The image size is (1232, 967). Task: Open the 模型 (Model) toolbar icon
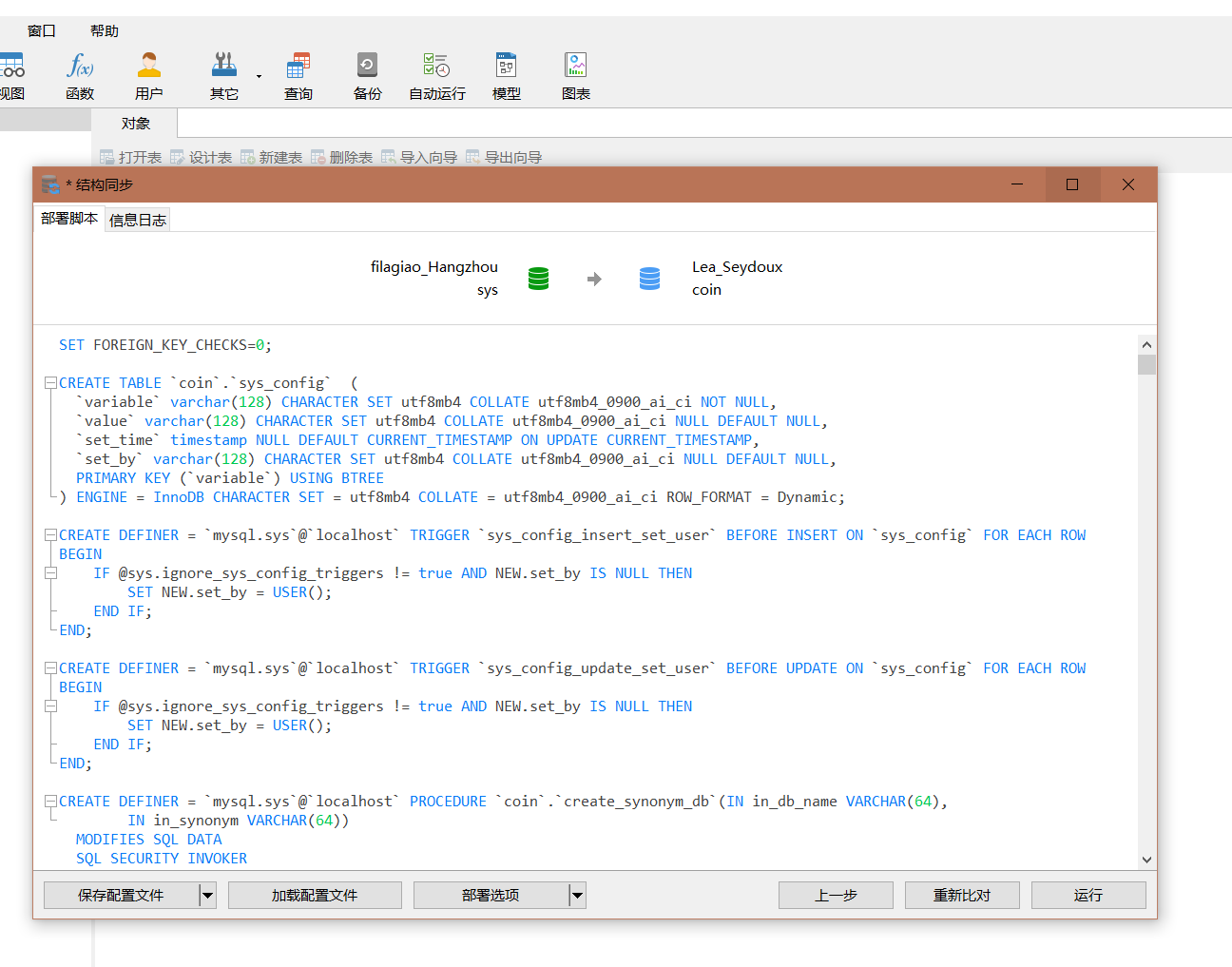[507, 76]
